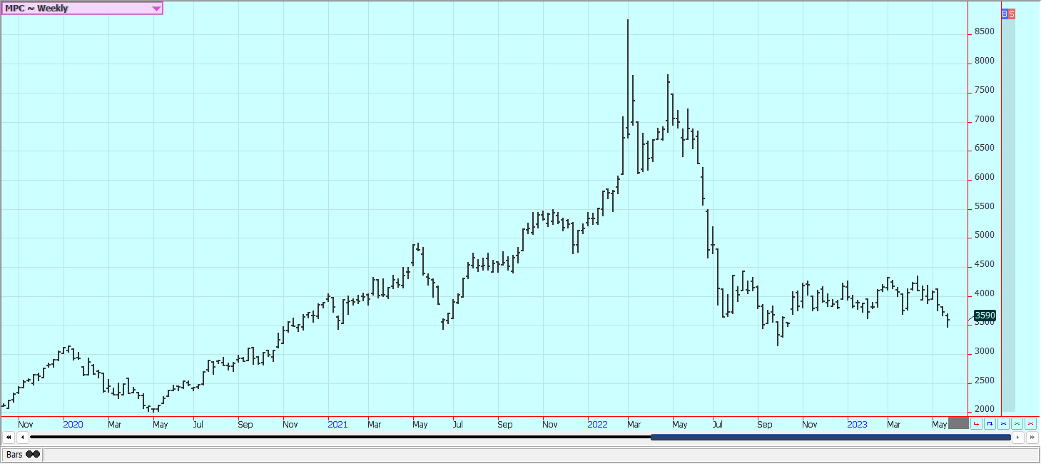Click the 2000 price axis label
The image size is (1042, 464).
[x=984, y=409]
